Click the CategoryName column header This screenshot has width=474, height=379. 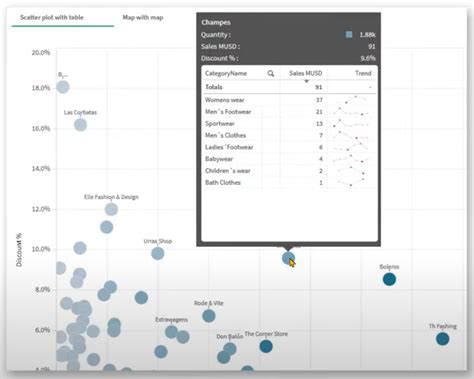(x=226, y=73)
